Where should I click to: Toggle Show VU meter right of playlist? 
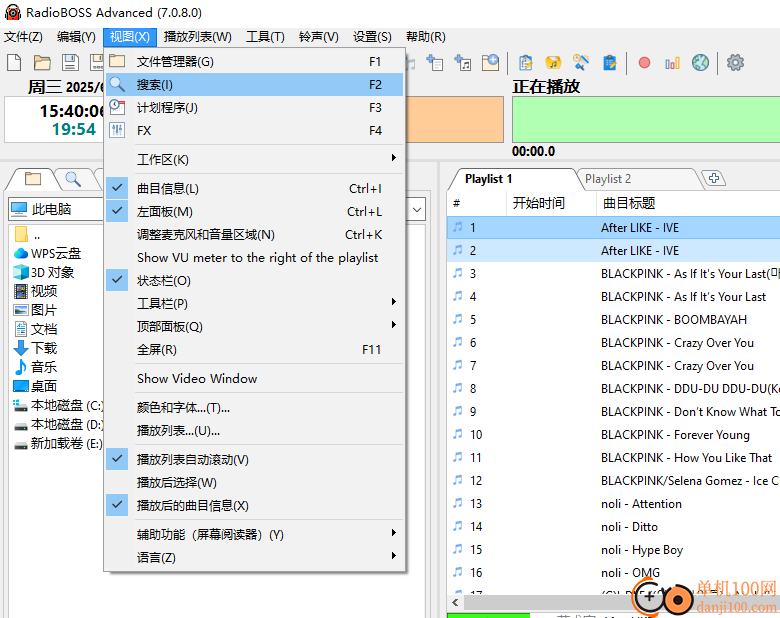pos(254,257)
